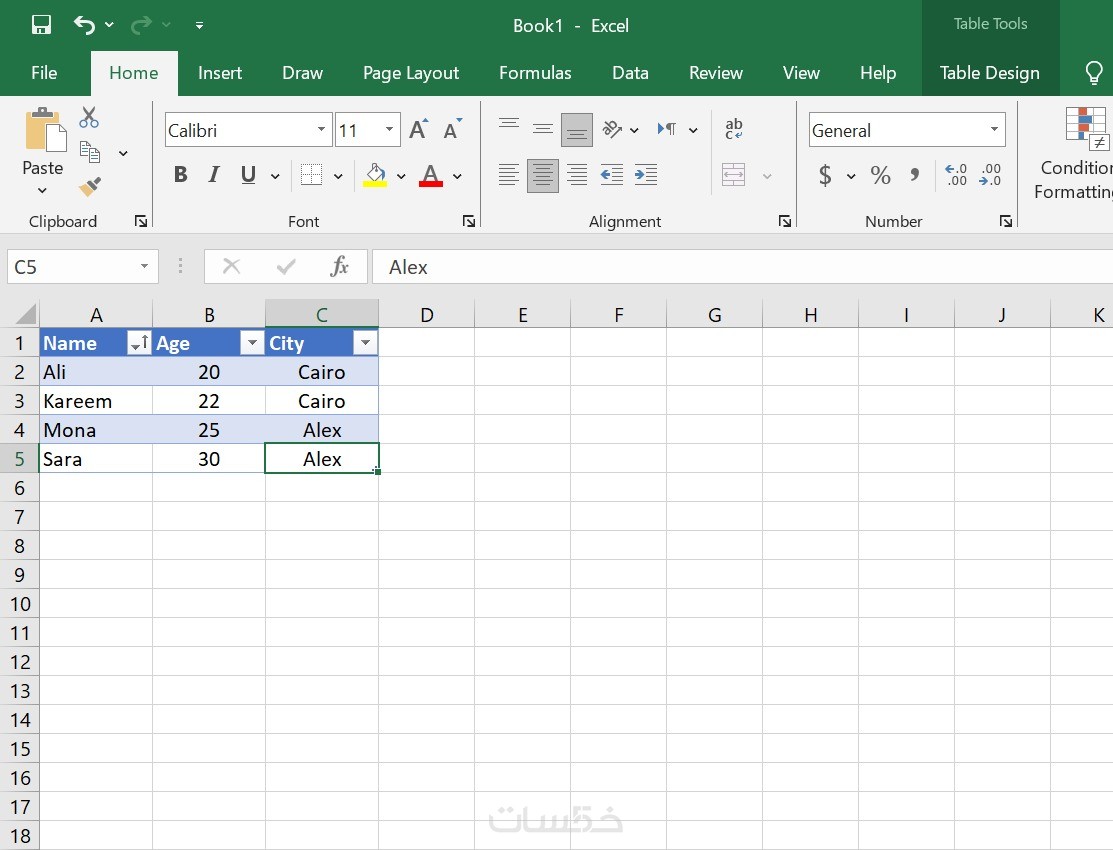Click the Increase Indent icon
The image size is (1113, 850).
click(x=645, y=175)
